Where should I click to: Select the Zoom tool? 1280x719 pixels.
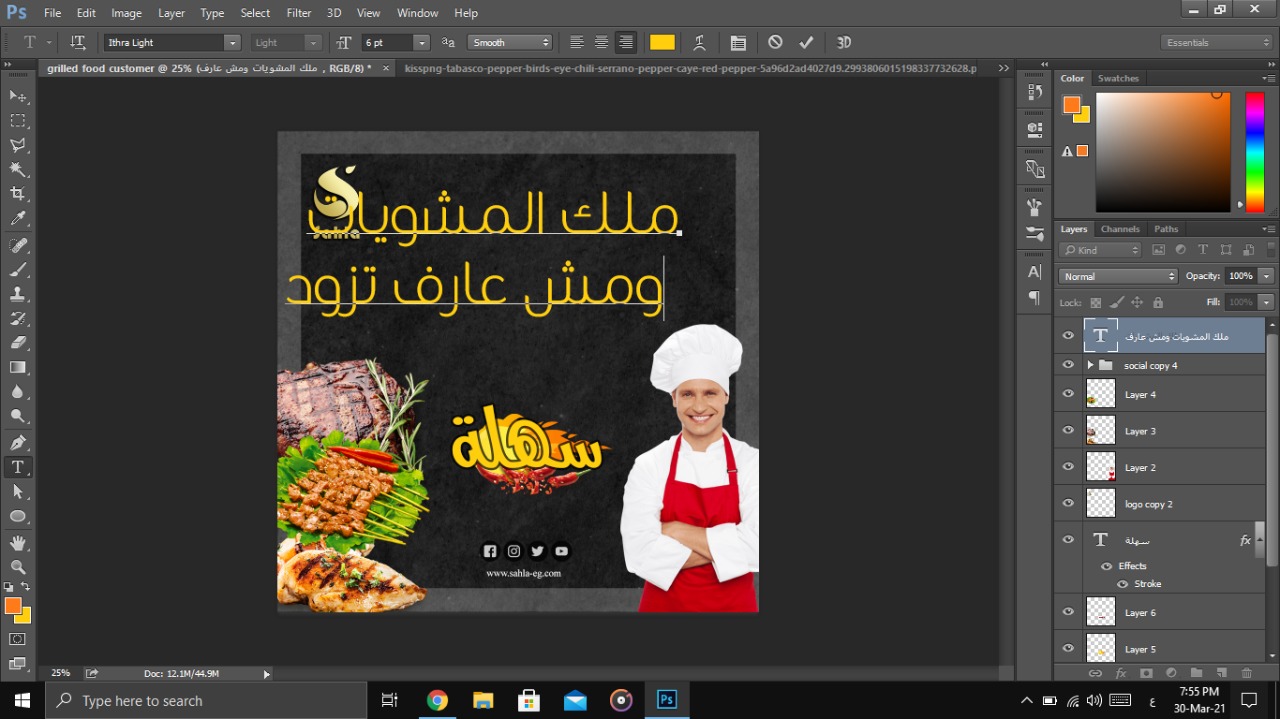[18, 567]
